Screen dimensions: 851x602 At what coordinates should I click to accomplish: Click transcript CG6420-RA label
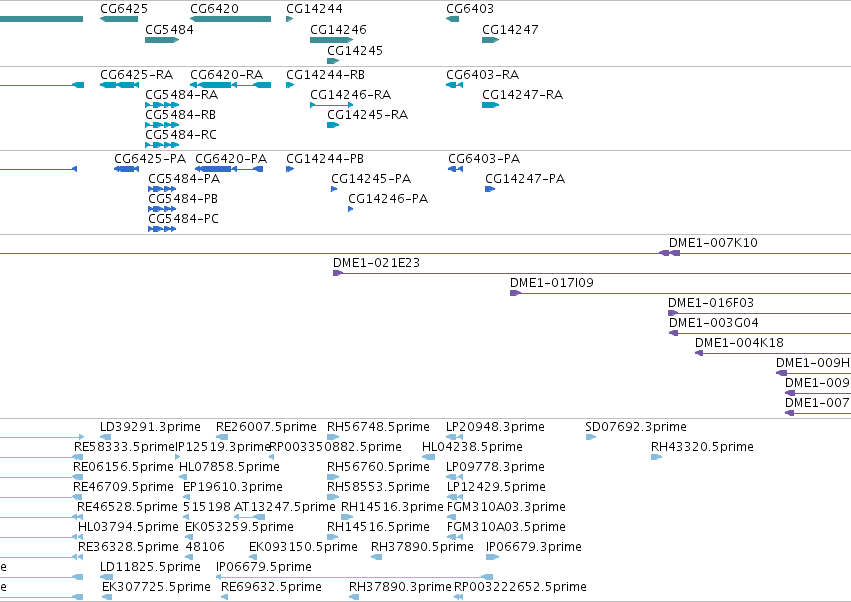[227, 74]
